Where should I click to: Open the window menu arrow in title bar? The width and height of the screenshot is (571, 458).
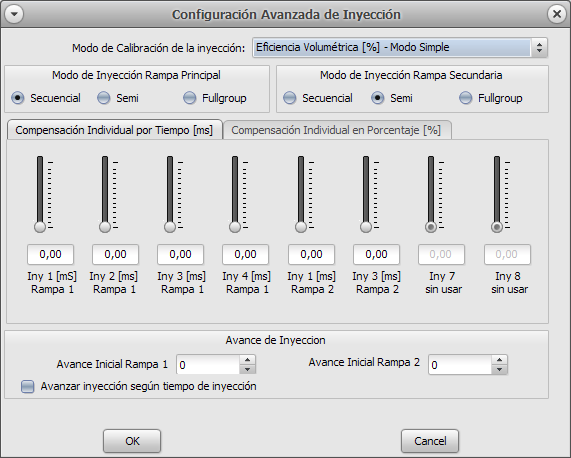click(15, 14)
